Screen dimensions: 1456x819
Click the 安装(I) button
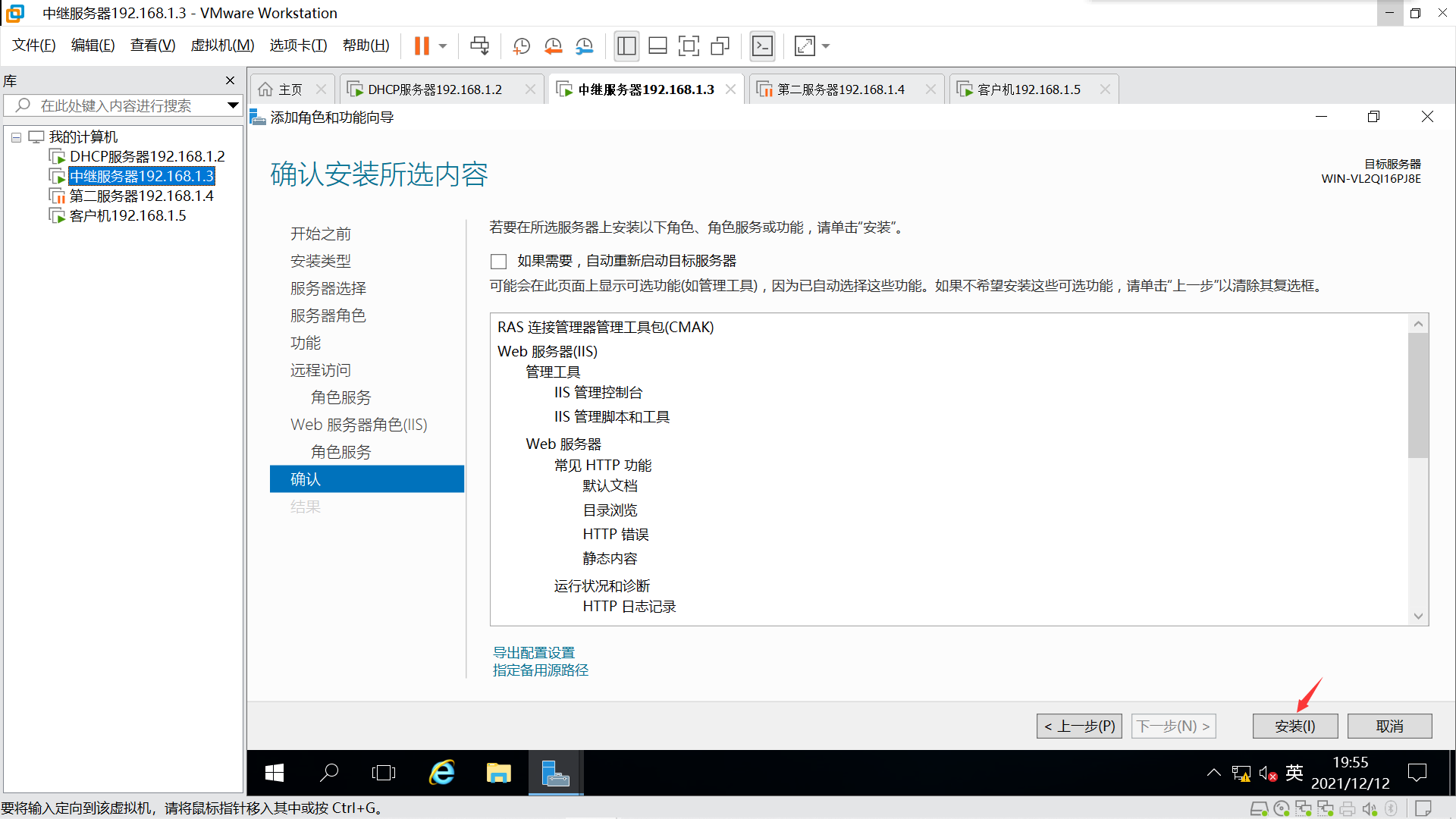(x=1294, y=726)
